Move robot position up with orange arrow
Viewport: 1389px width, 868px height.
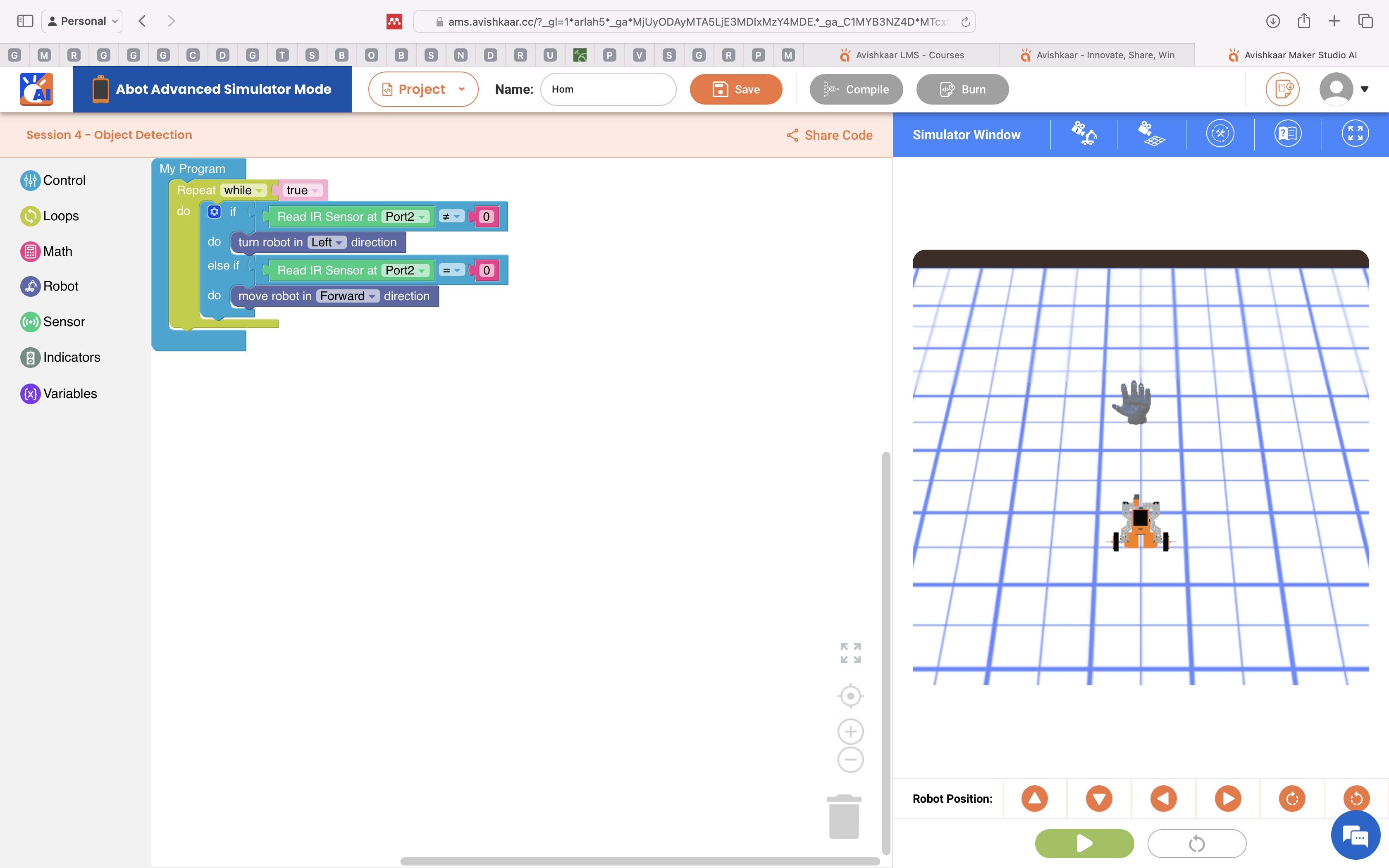tap(1034, 798)
